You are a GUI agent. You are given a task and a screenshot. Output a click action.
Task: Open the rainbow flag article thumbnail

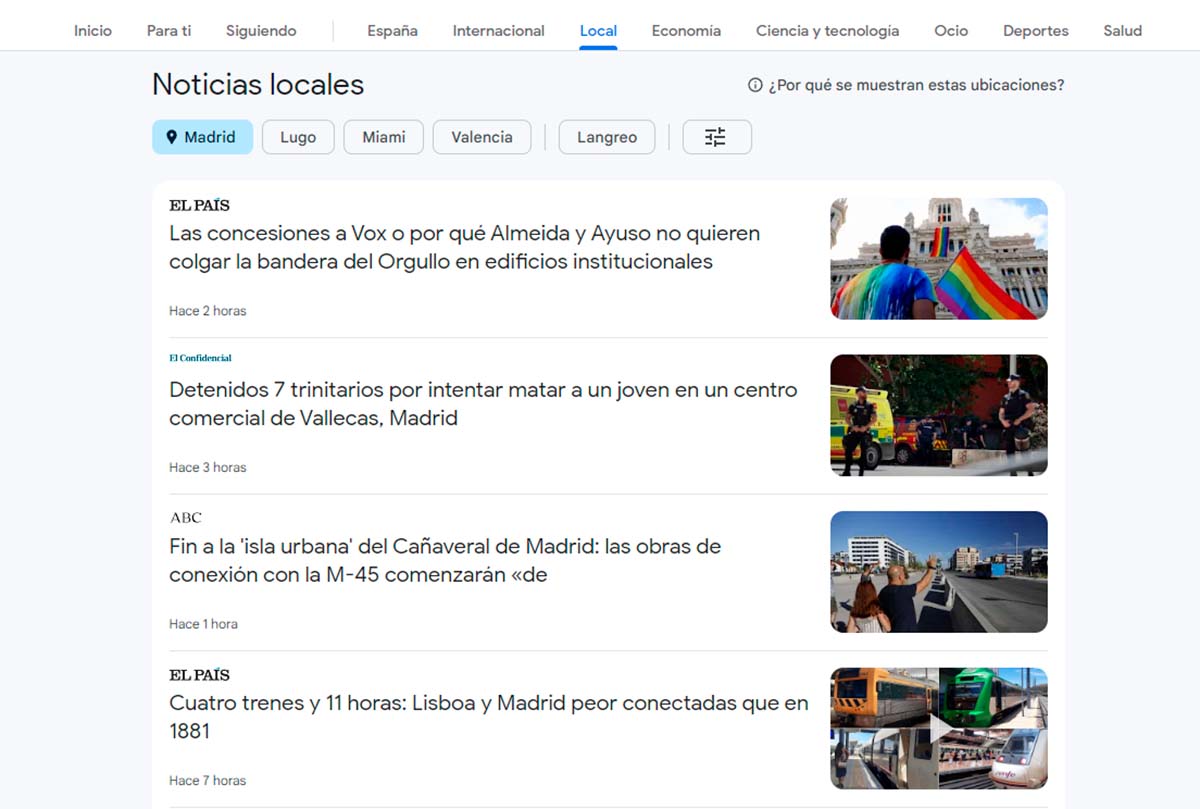(939, 259)
